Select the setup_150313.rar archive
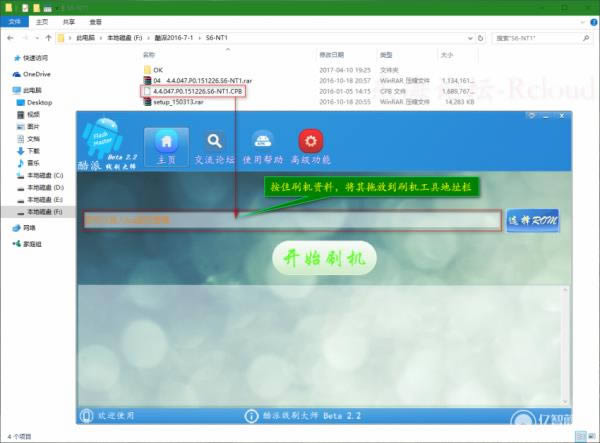The width and height of the screenshot is (600, 443). 183,101
